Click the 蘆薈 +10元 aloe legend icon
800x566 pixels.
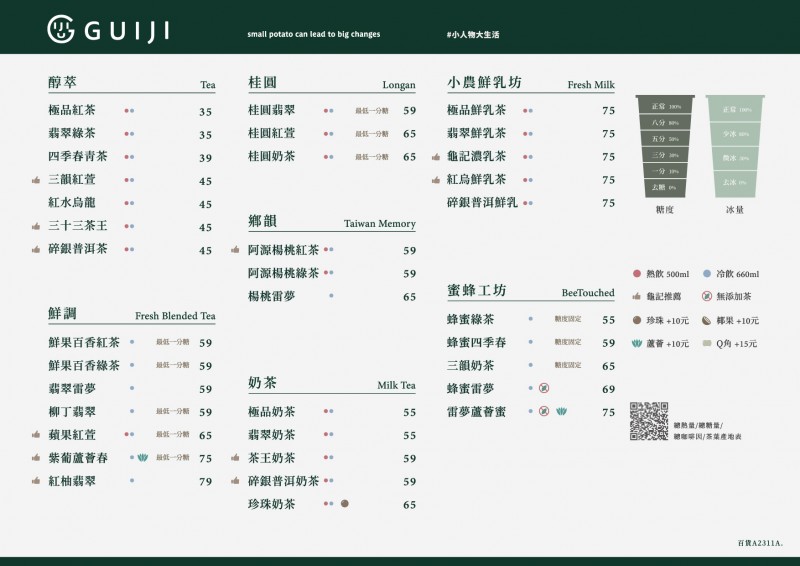coord(636,343)
